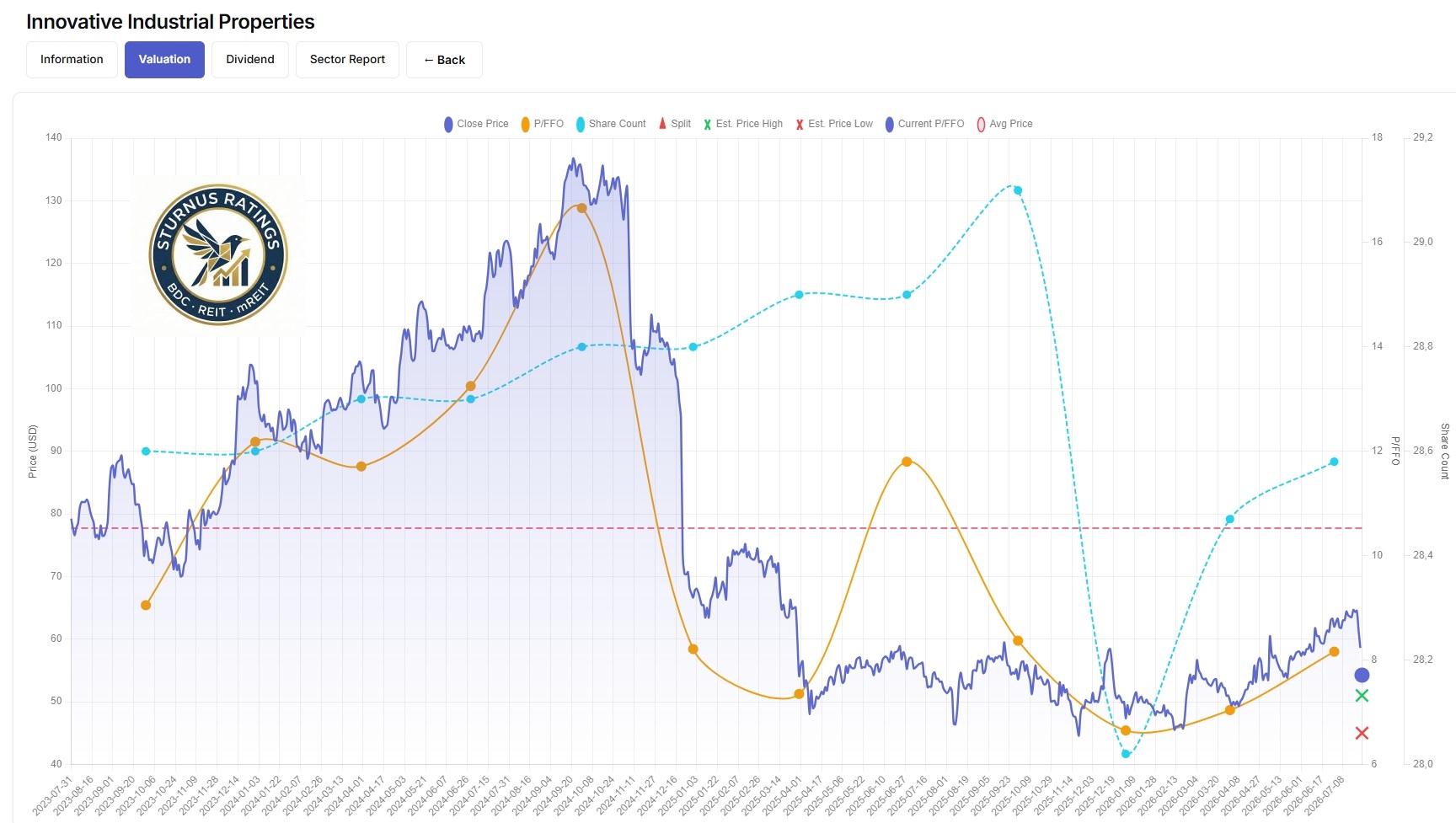Screen dimensions: 1456x823
Task: Switch to the Dividend tab
Action: click(x=250, y=60)
